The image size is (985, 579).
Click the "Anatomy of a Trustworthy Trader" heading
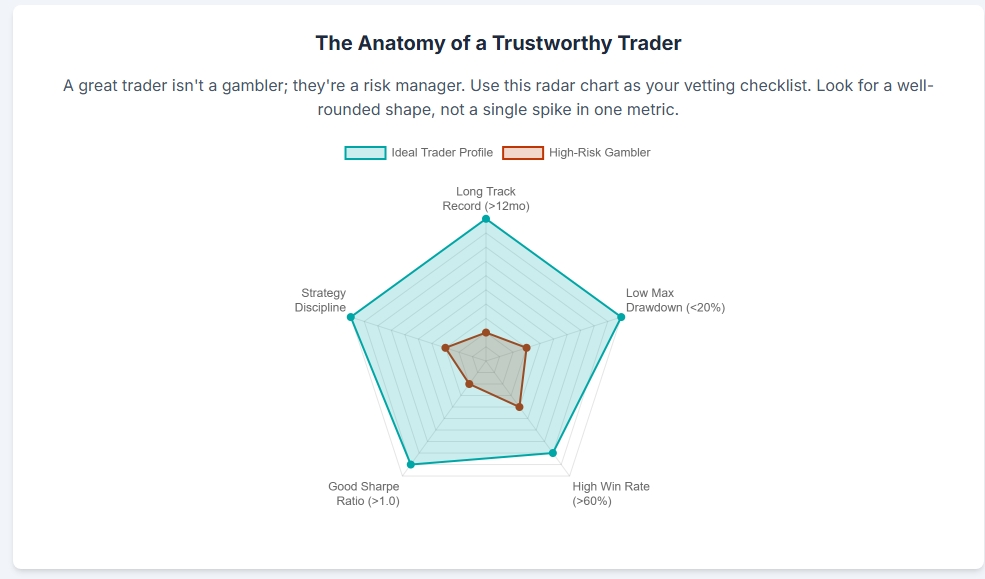pyautogui.click(x=498, y=43)
